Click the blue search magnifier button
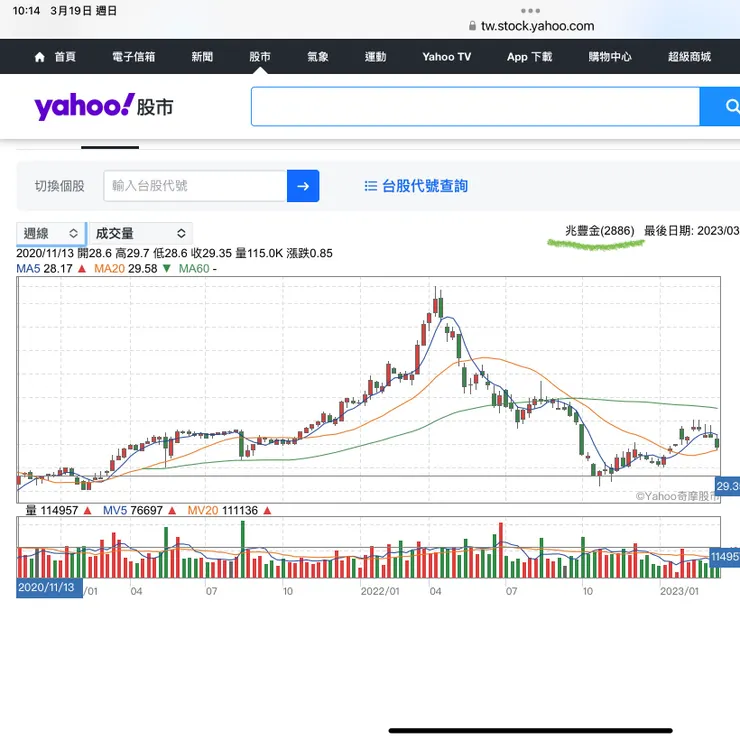This screenshot has width=740, height=740. [x=721, y=106]
